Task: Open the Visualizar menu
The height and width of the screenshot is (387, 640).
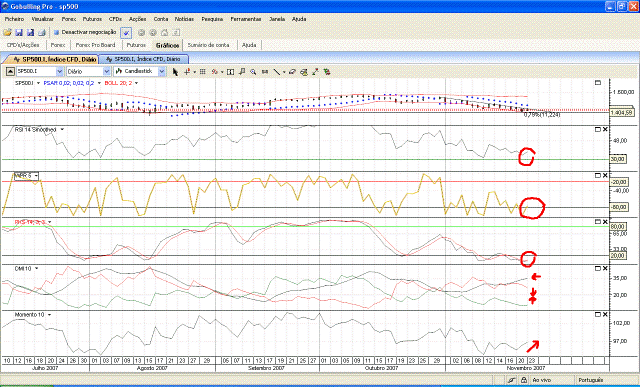Action: click(42, 19)
